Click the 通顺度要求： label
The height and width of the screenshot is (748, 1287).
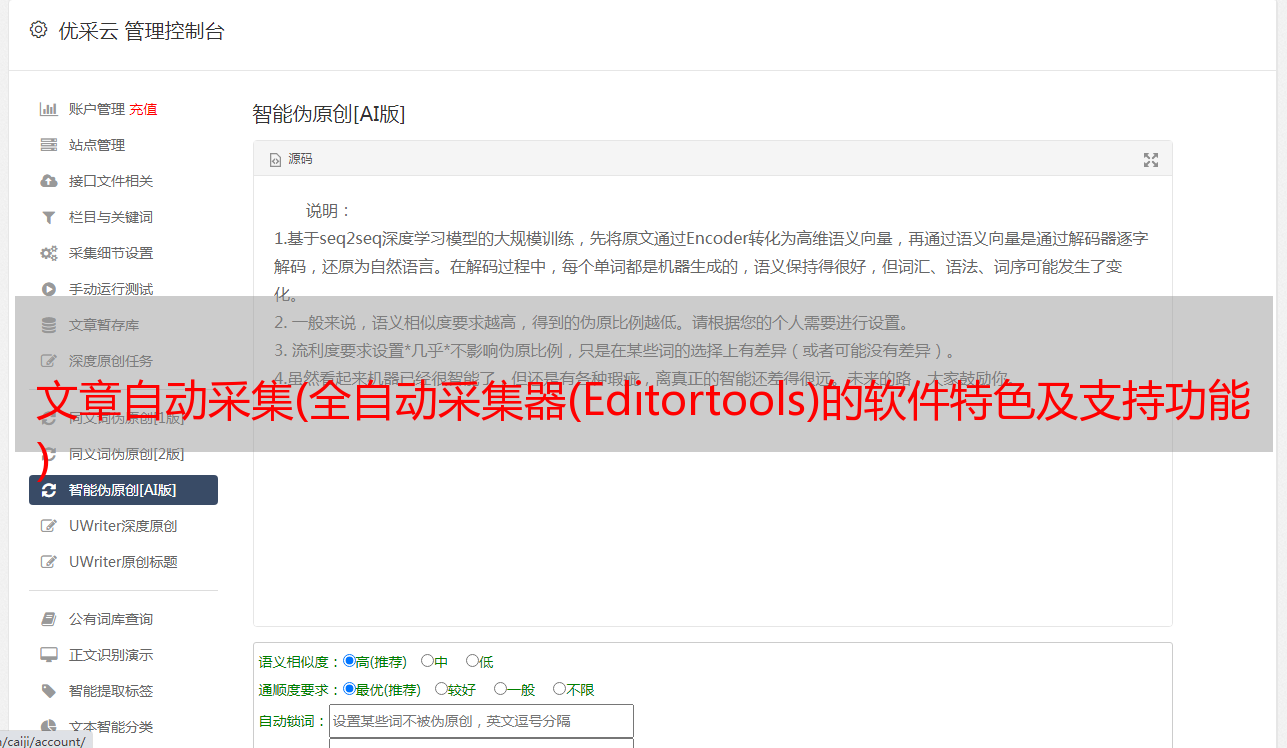click(300, 690)
